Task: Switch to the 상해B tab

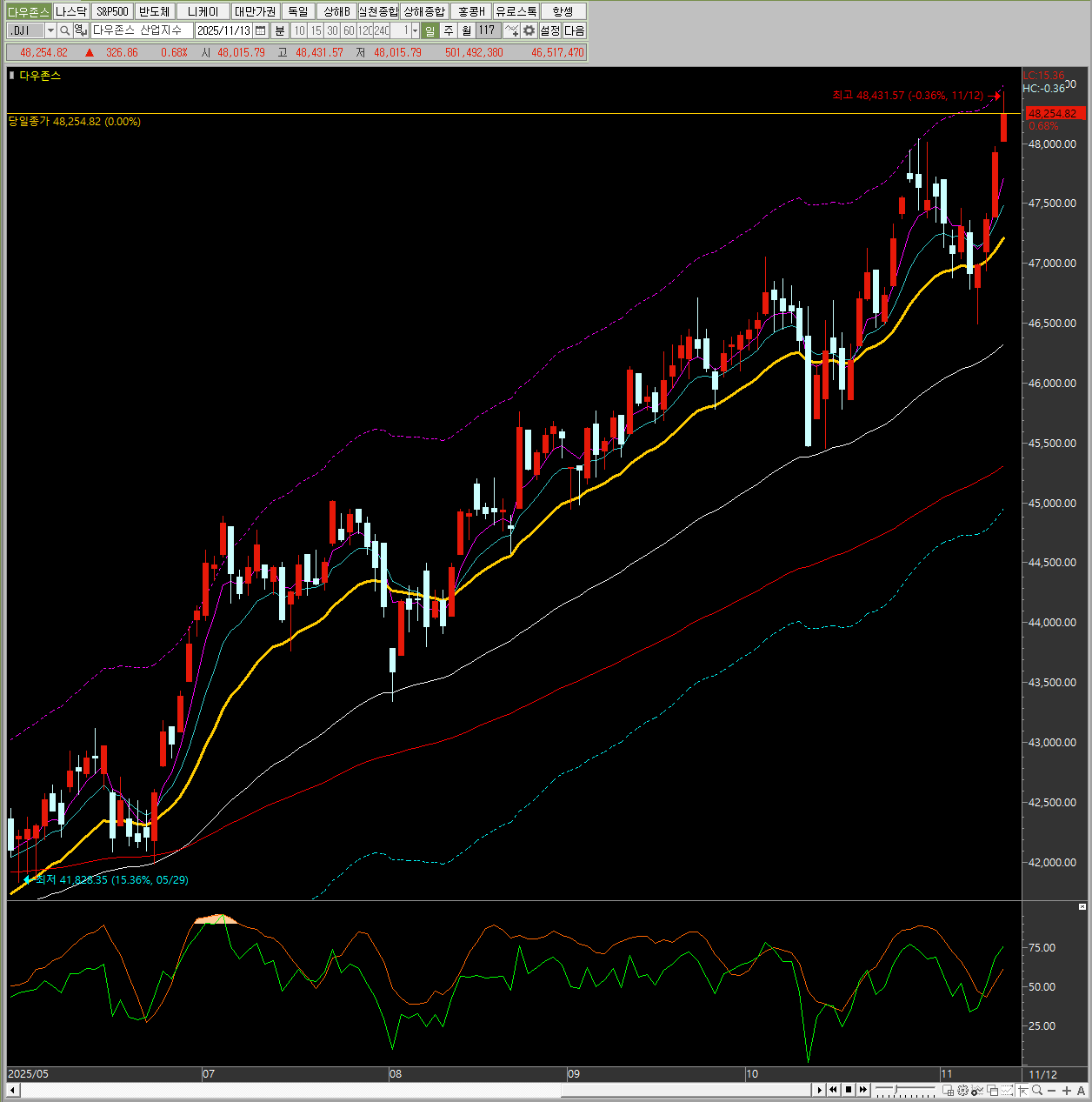Action: (x=336, y=11)
